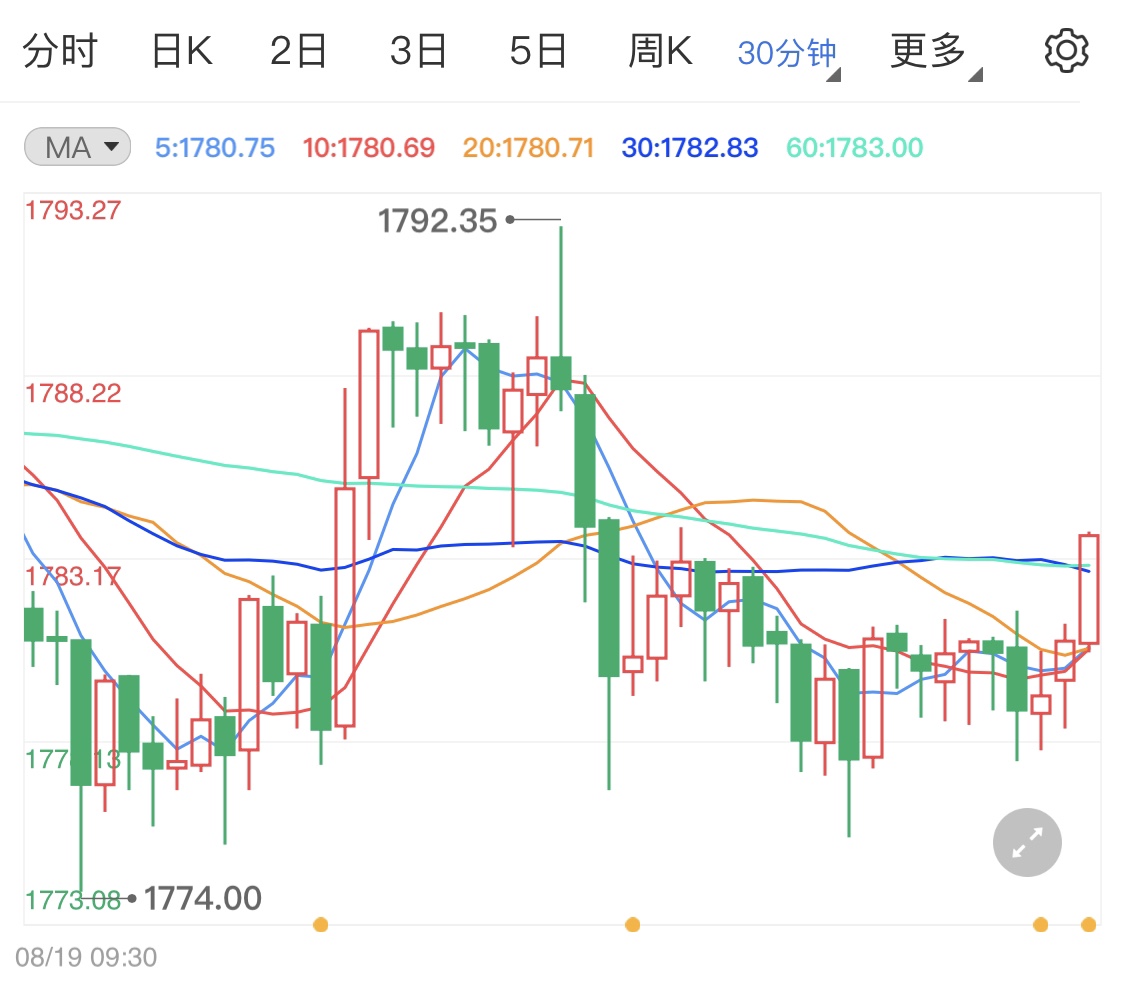
Task: Expand the 更多 options menu
Action: pyautogui.click(x=926, y=50)
